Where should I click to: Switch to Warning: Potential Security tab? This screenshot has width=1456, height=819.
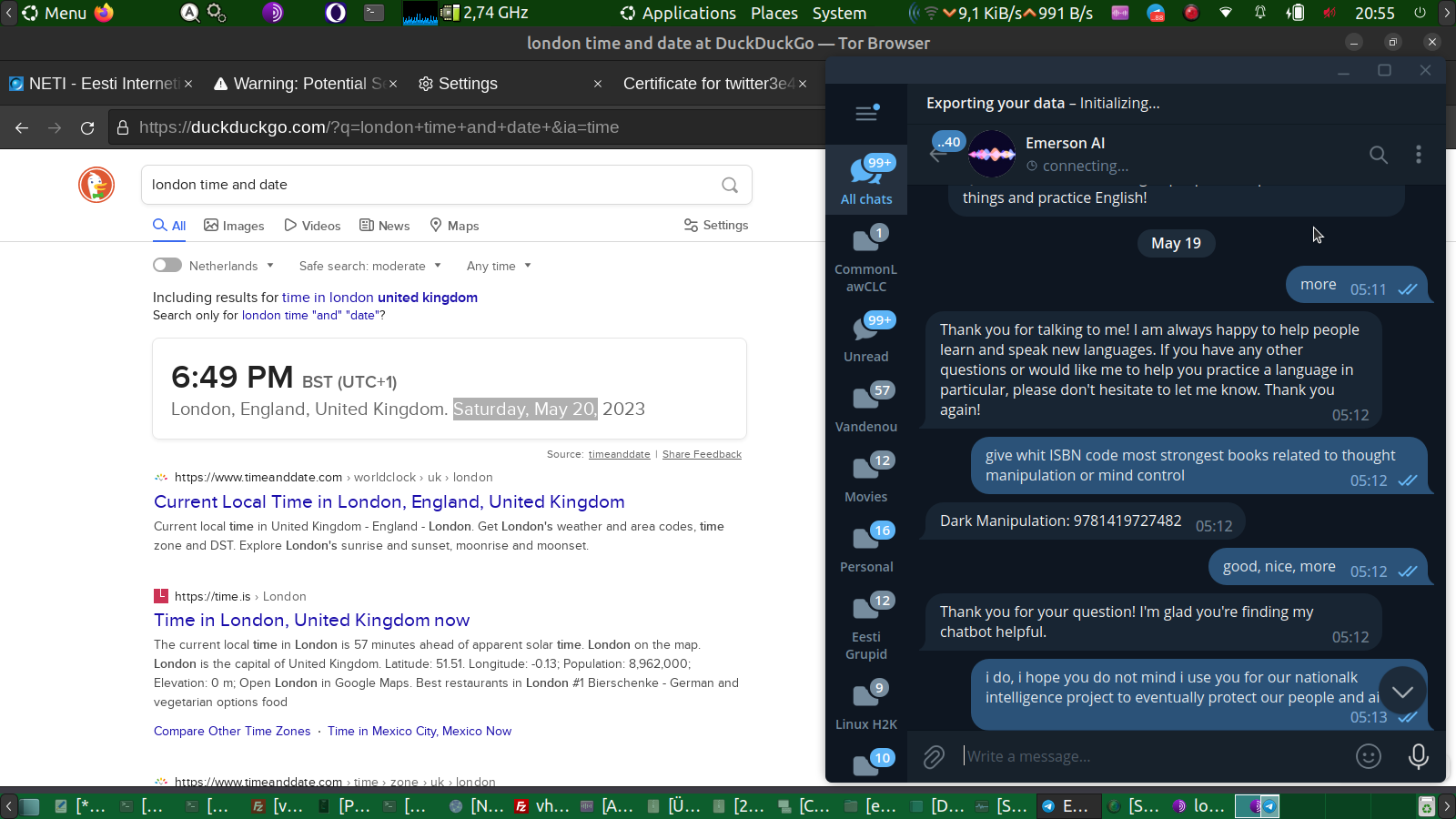coord(307,84)
